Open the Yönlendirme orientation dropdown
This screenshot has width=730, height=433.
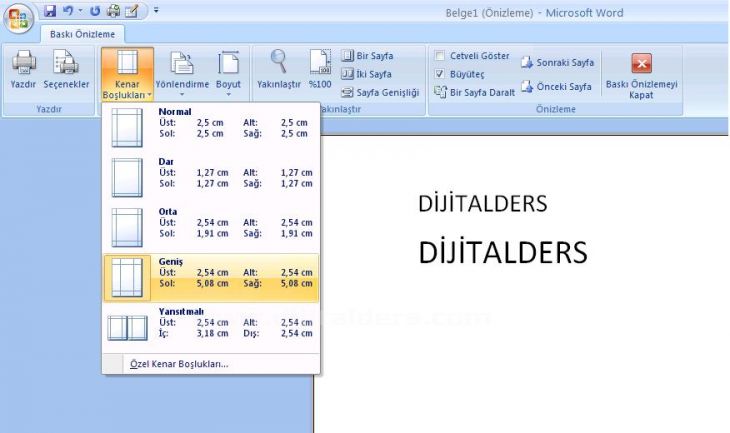182,74
